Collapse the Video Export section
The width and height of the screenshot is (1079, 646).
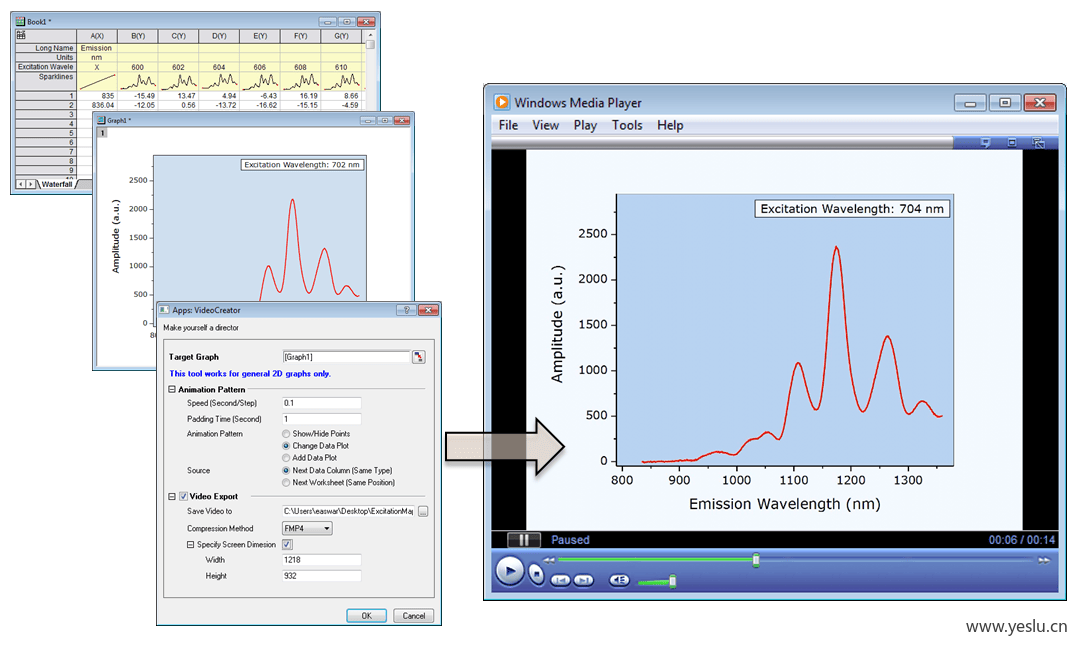tap(172, 496)
